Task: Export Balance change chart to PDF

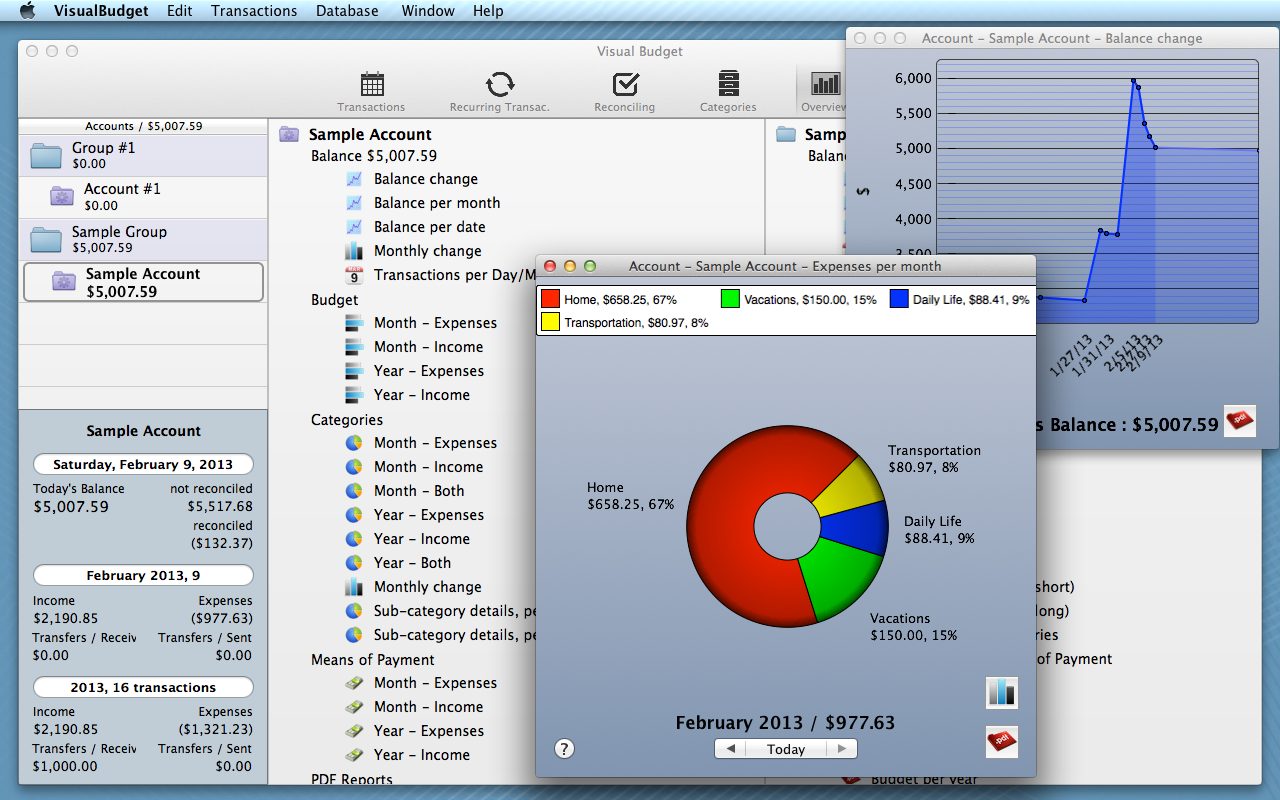Action: pyautogui.click(x=1240, y=421)
